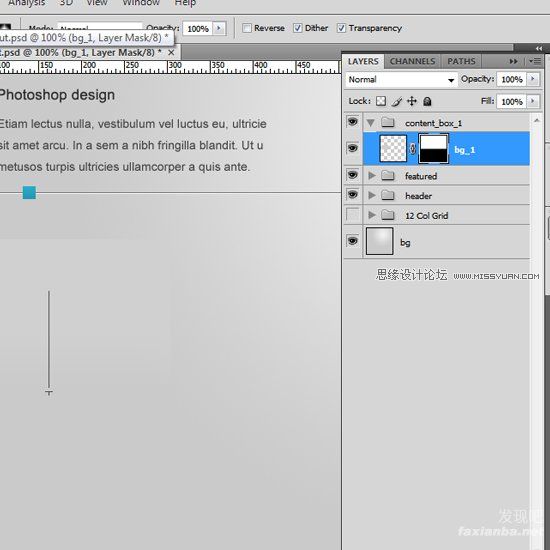
Task: Collapse panels with double-arrow icon at top
Action: click(539, 48)
